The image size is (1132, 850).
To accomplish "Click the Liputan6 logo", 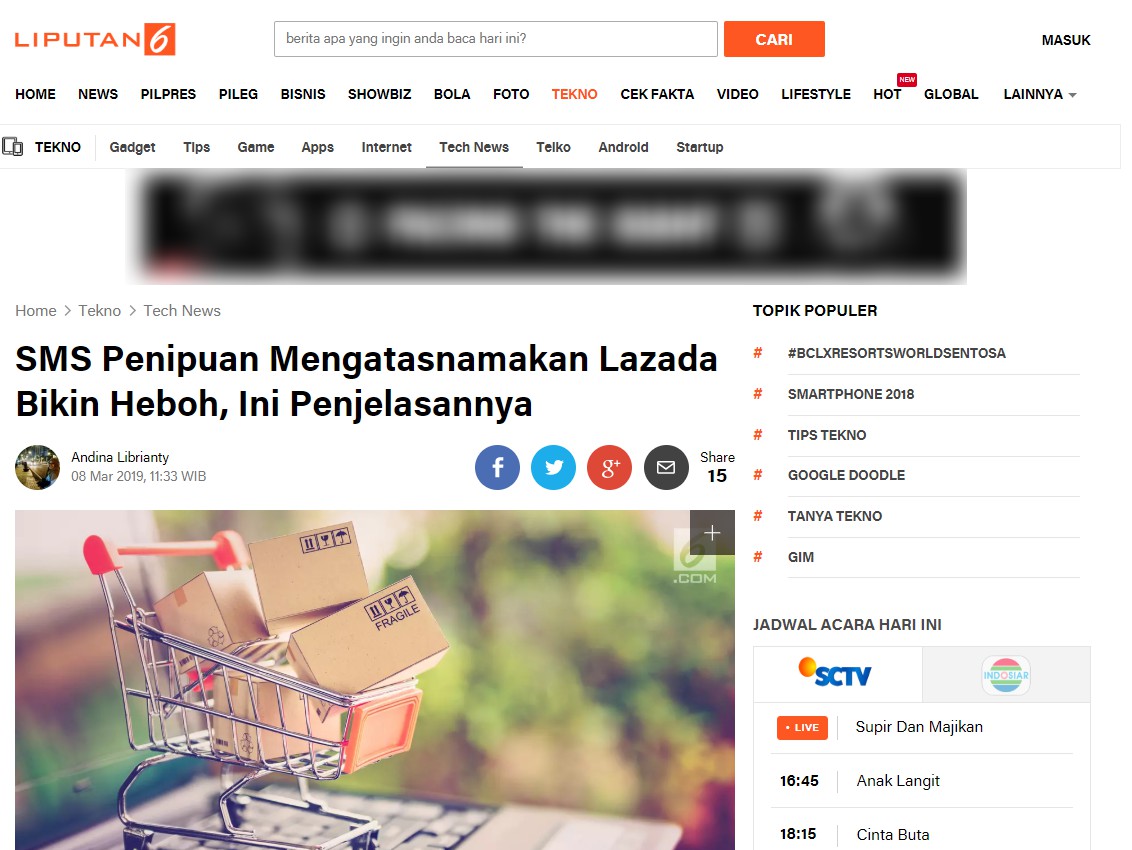I will 95,39.
